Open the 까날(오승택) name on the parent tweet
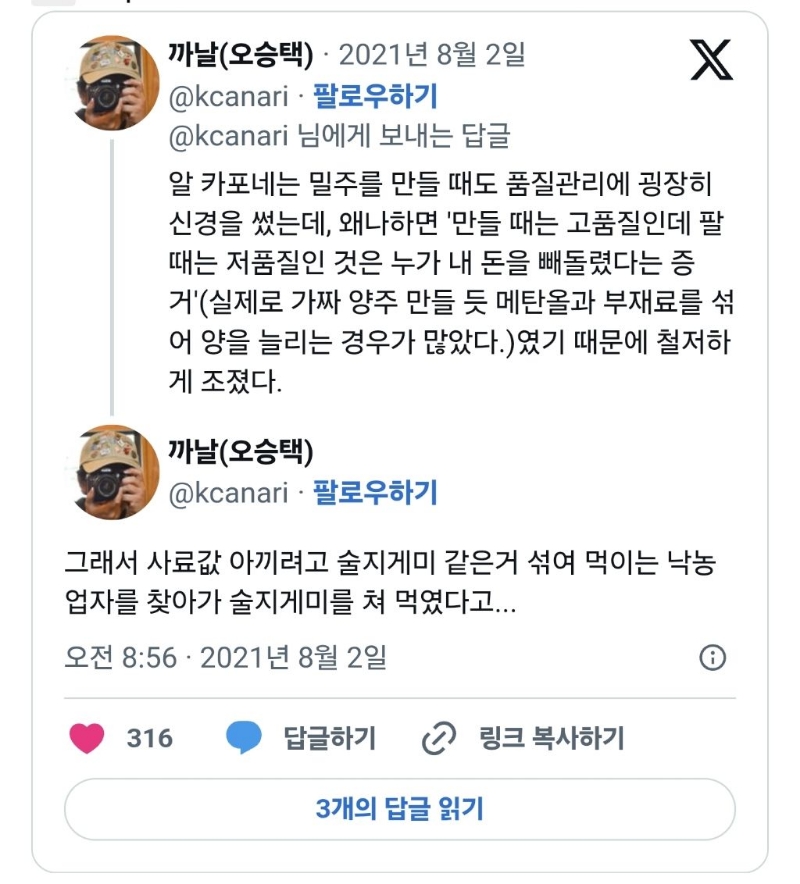The image size is (800, 884). [240, 53]
